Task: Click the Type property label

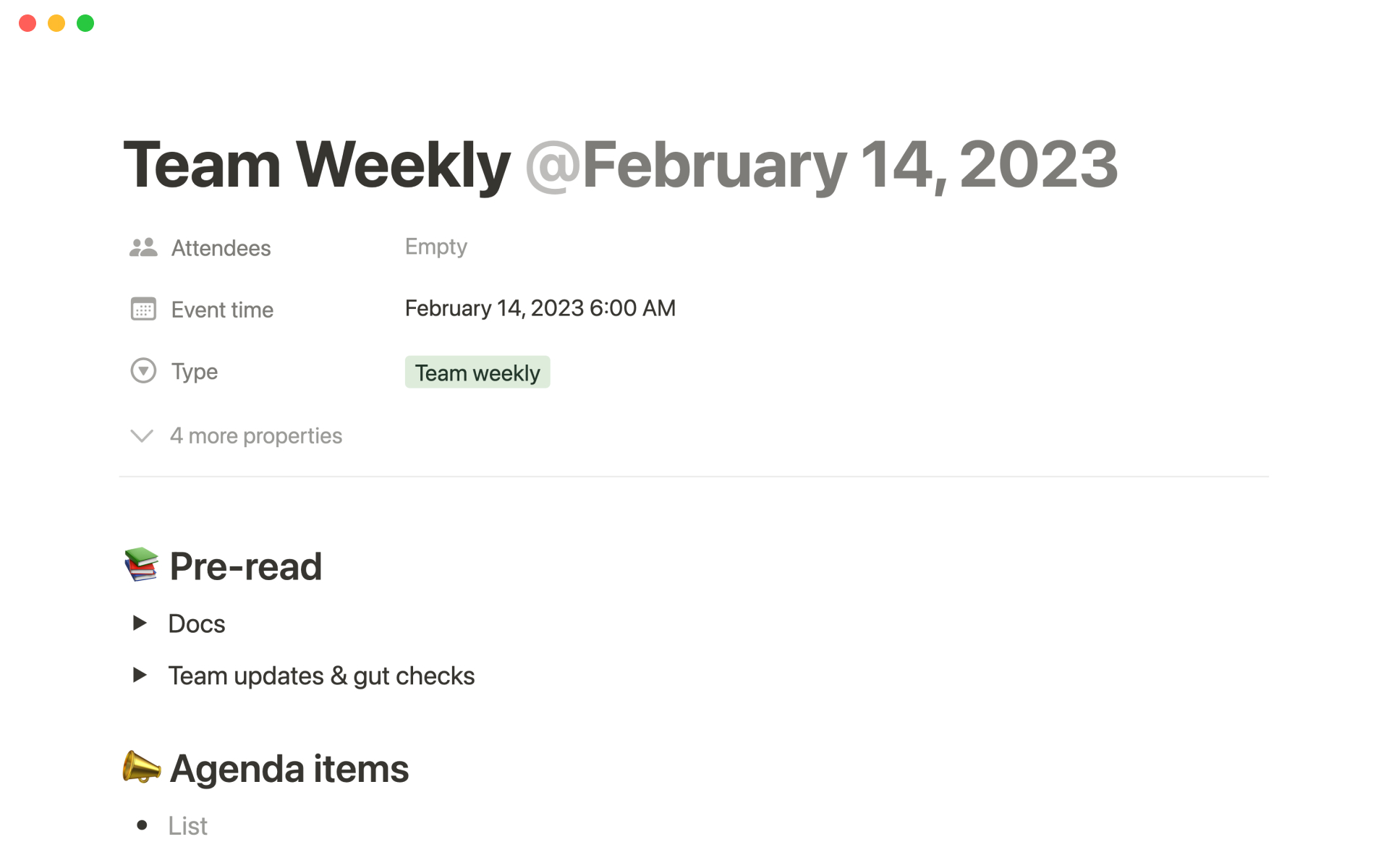Action: (195, 372)
